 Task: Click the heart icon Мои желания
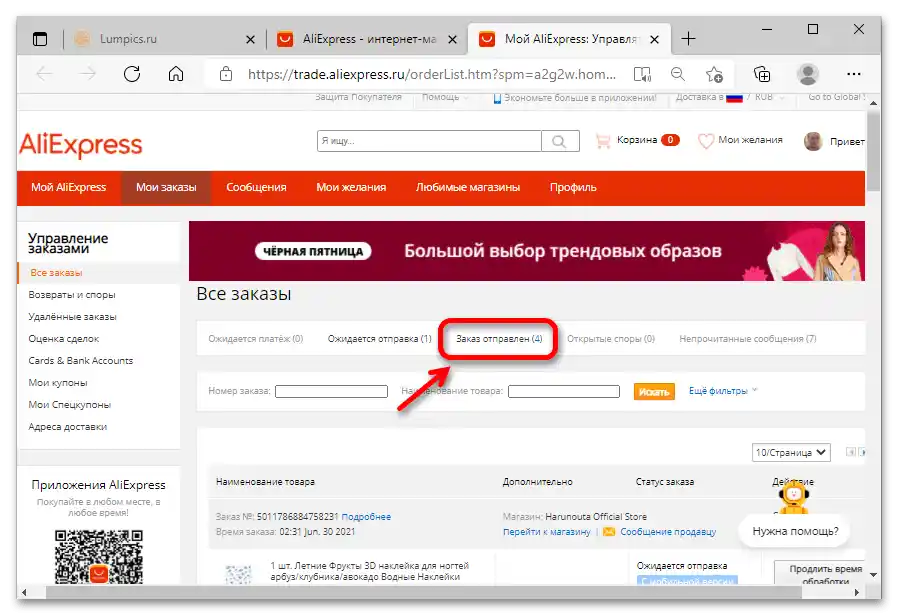click(706, 141)
